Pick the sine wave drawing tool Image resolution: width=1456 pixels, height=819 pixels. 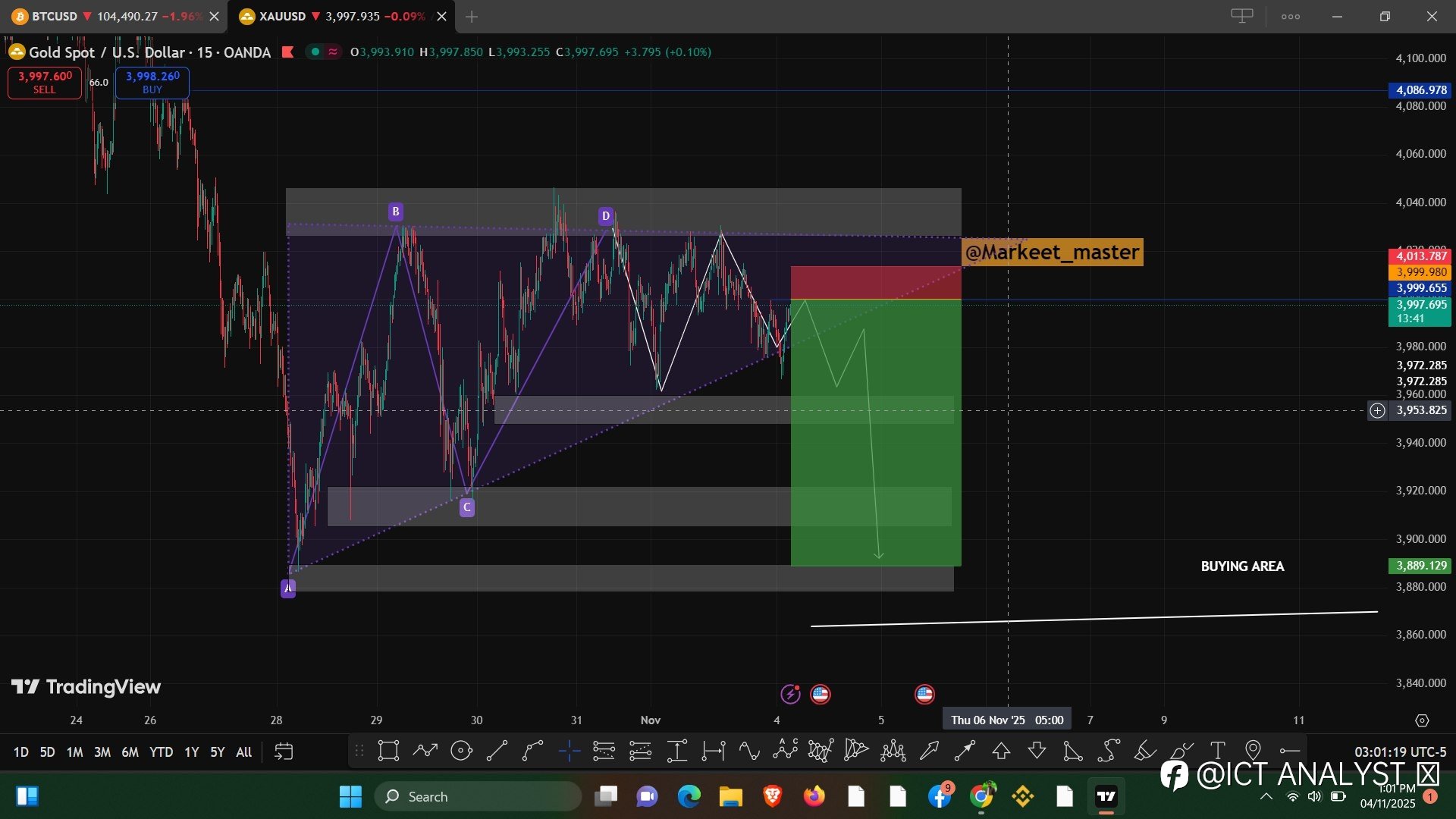click(749, 752)
